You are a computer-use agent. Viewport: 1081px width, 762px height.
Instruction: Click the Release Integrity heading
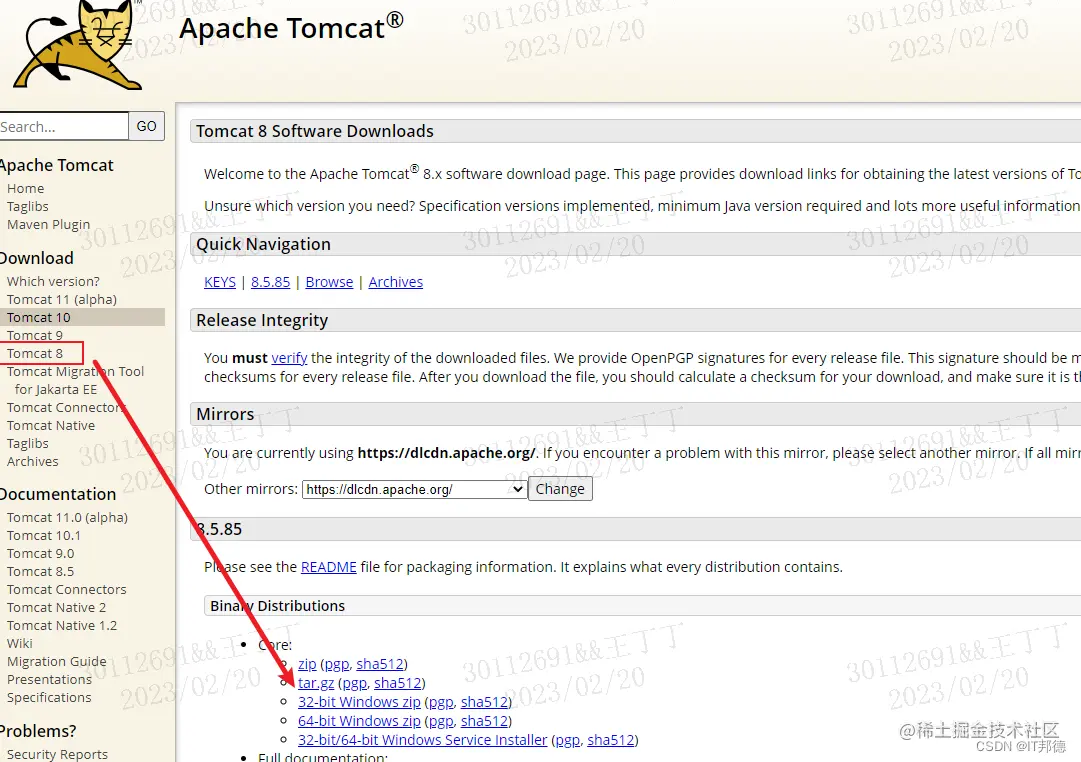tap(262, 320)
